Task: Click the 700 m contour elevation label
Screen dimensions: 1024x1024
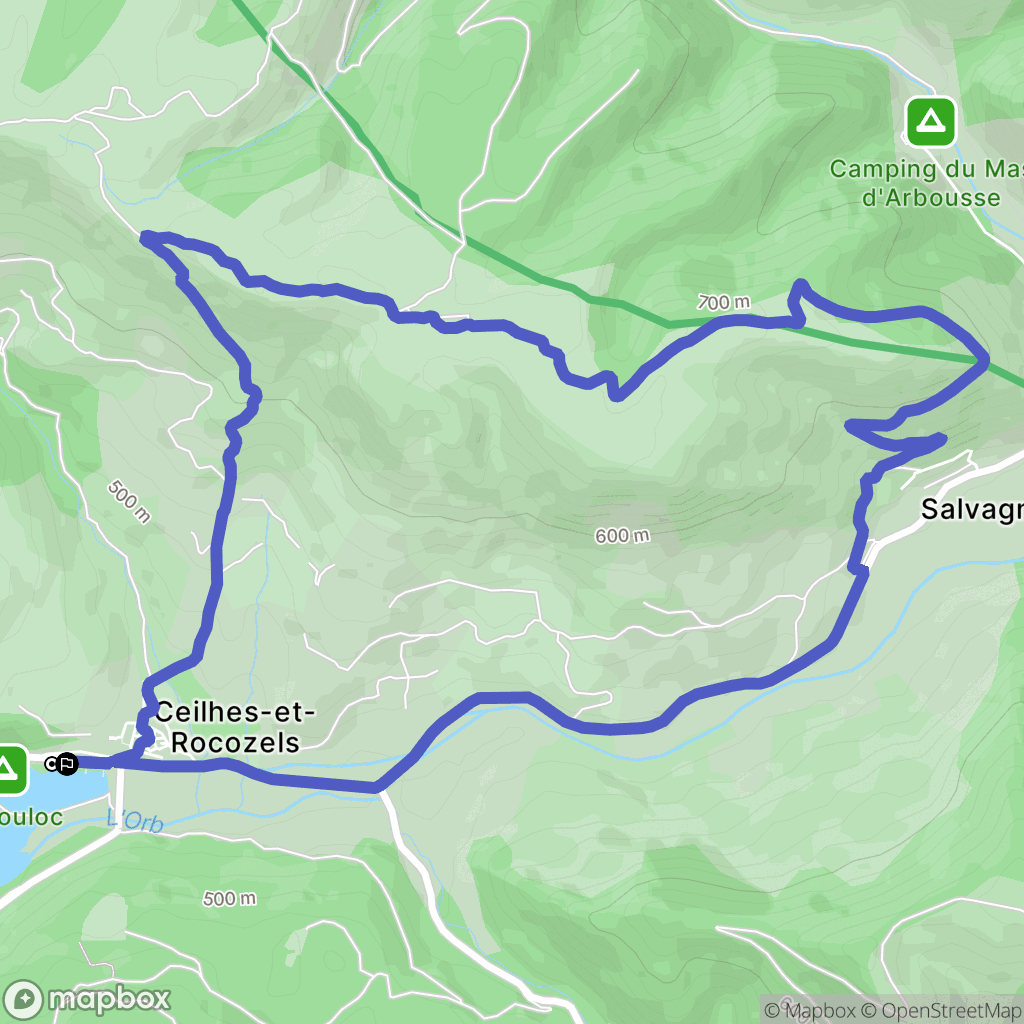Action: (724, 302)
